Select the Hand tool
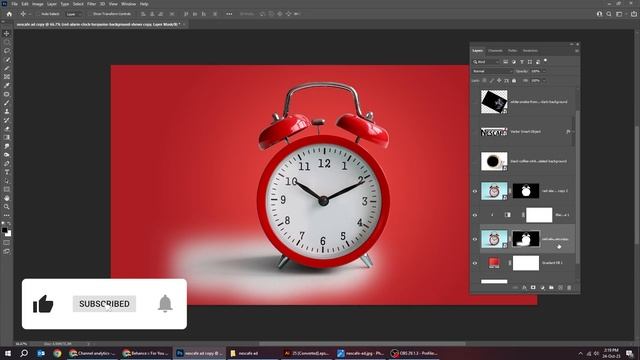Viewport: 640px width, 360px height. coord(7,198)
